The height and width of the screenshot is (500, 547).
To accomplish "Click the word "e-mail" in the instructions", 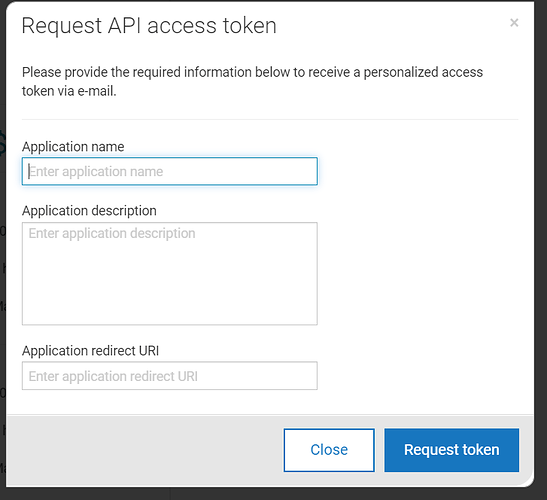I will (x=96, y=91).
